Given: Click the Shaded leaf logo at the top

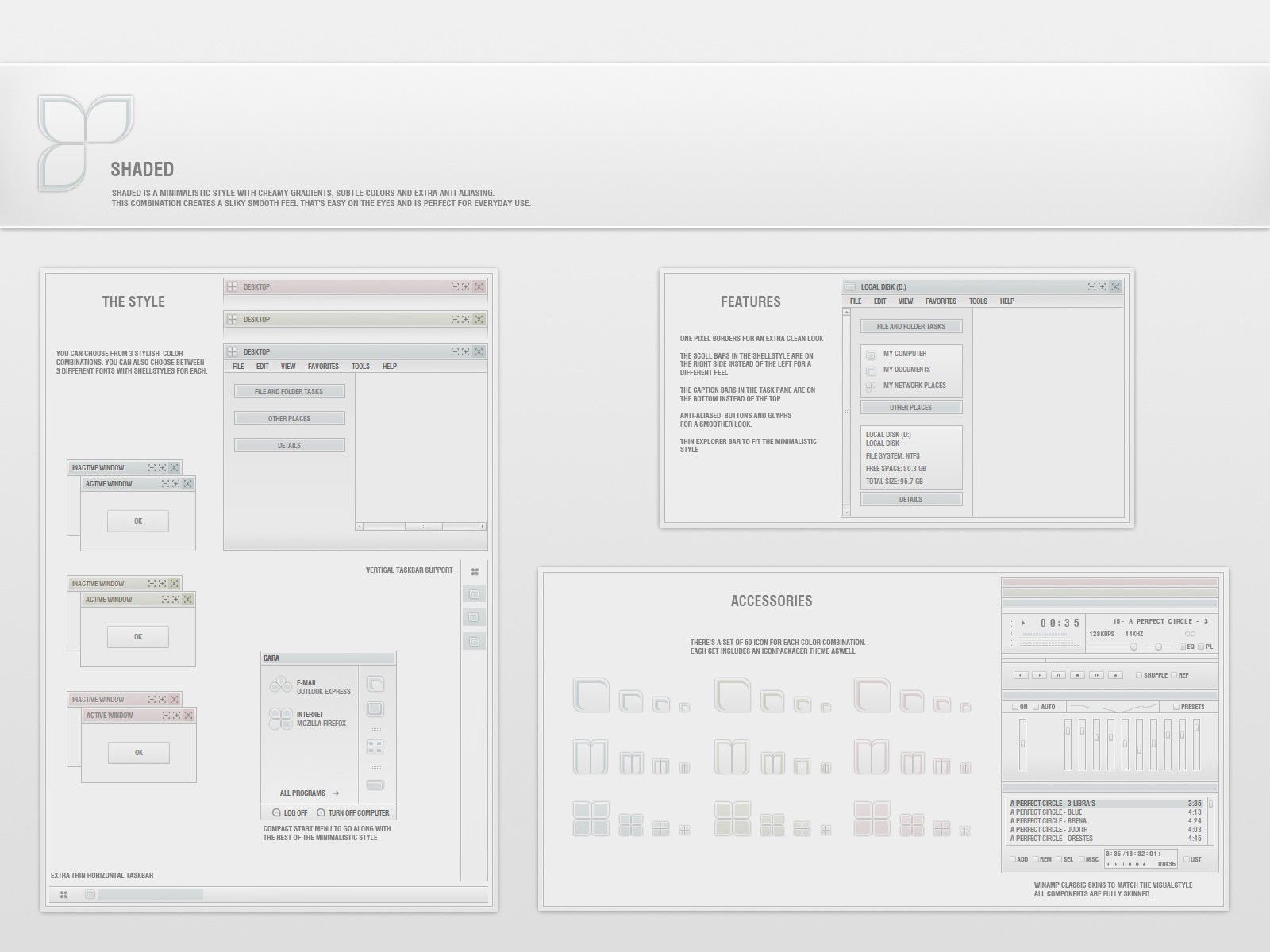Looking at the screenshot, I should [x=86, y=144].
